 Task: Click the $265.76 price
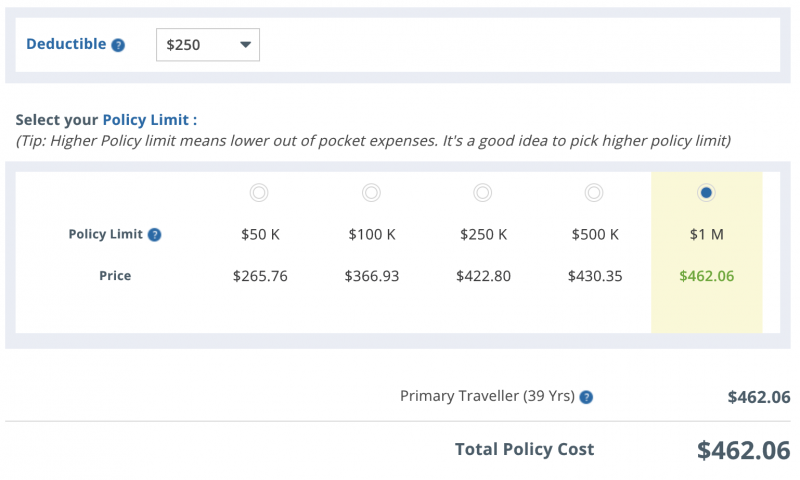260,276
